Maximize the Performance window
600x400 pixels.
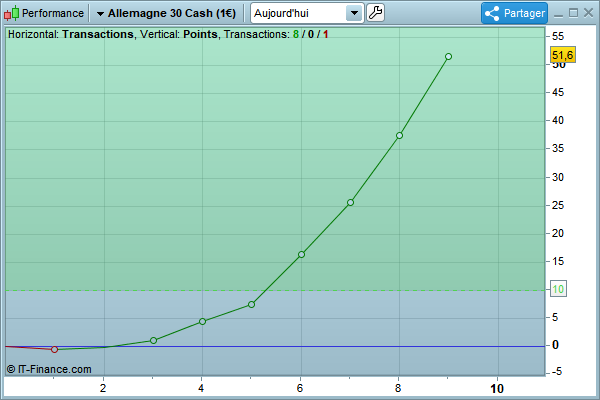click(x=573, y=13)
